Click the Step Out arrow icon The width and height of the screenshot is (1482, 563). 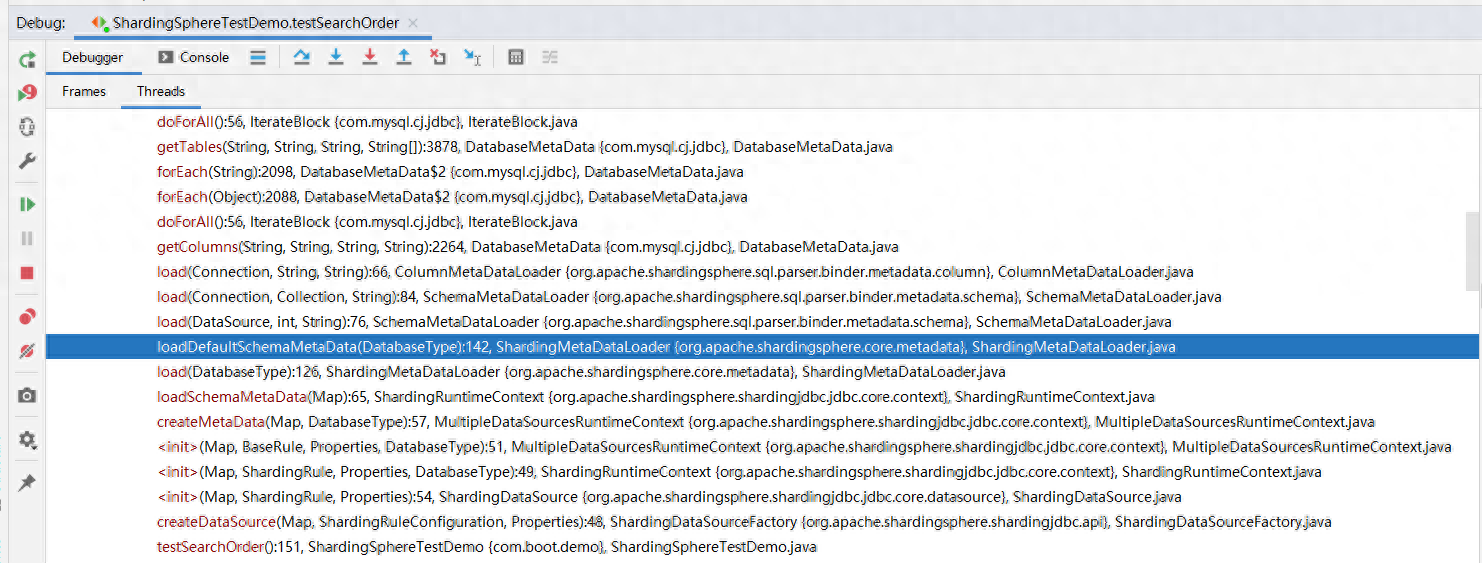pos(404,57)
